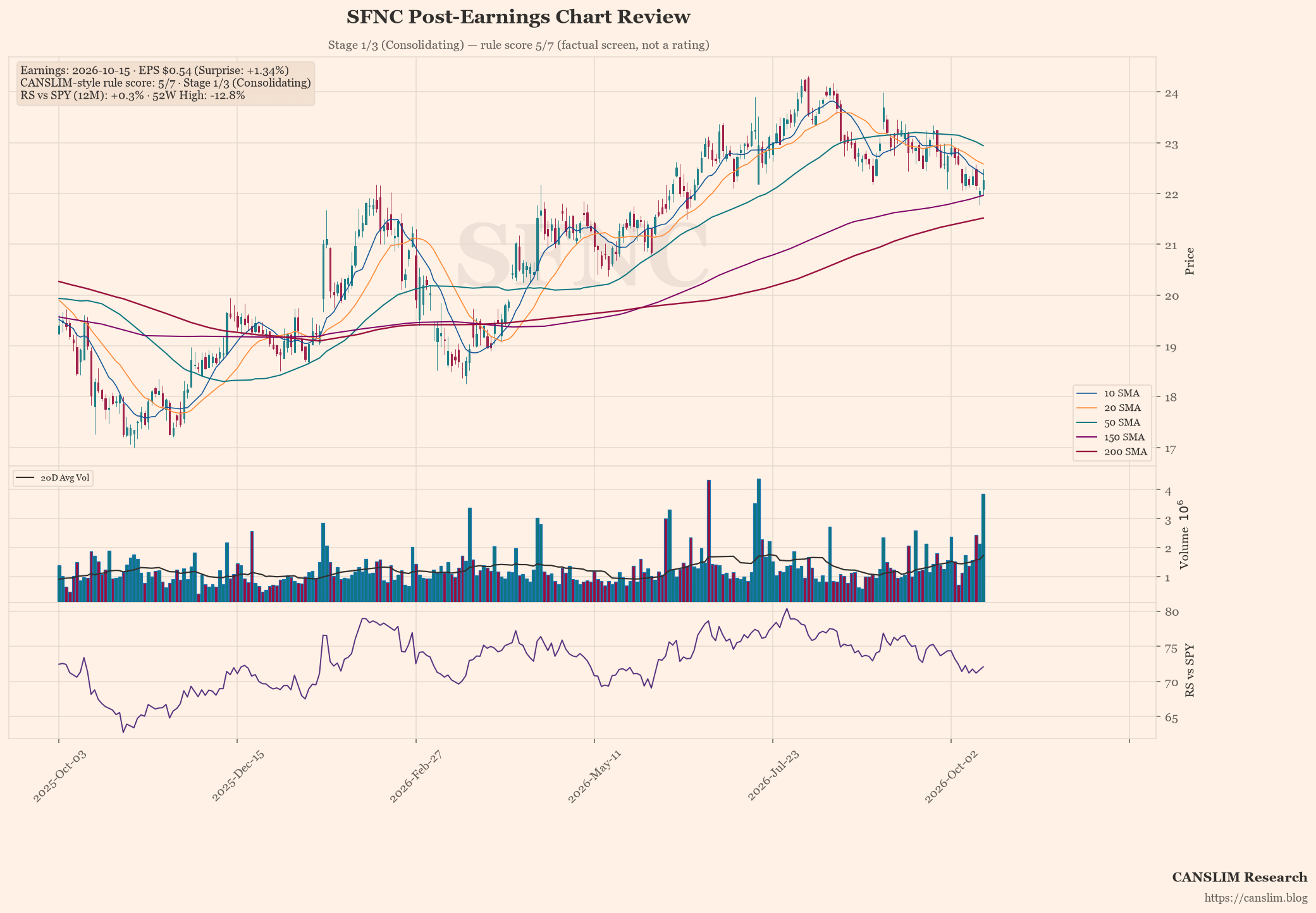Click the RS tick value 65

(1171, 718)
